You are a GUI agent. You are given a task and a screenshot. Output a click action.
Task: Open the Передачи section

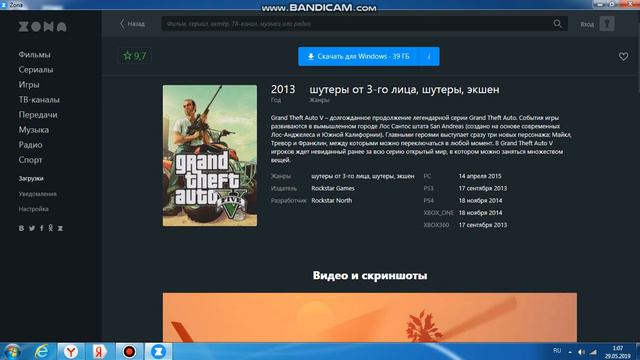pos(38,115)
